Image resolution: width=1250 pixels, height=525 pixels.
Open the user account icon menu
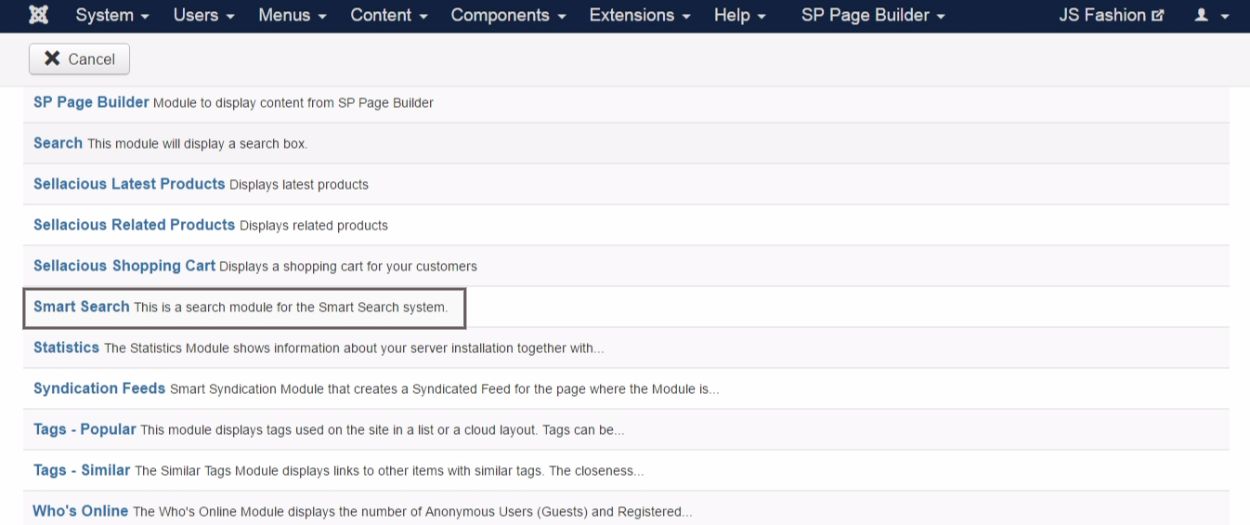tap(1211, 16)
